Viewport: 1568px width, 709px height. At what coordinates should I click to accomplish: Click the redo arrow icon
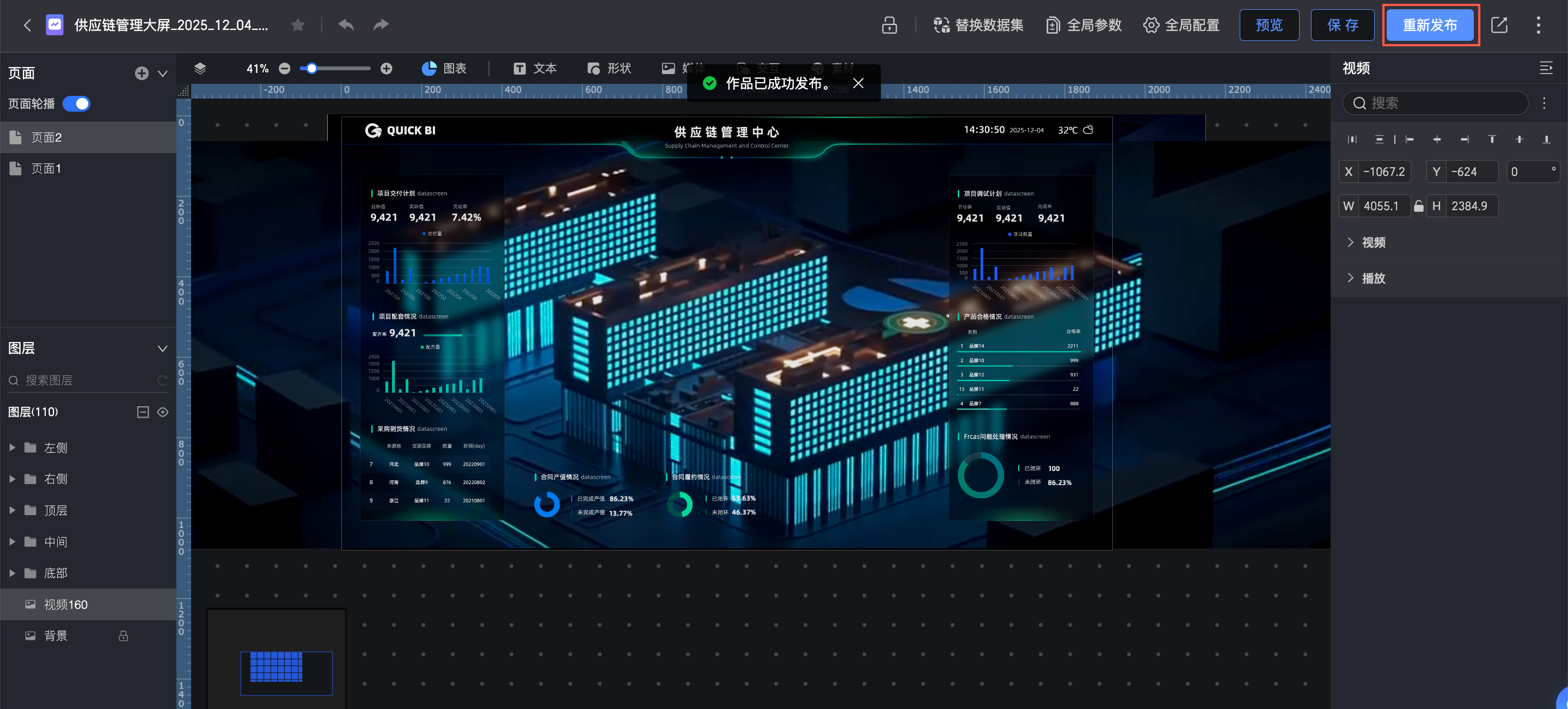click(x=381, y=25)
